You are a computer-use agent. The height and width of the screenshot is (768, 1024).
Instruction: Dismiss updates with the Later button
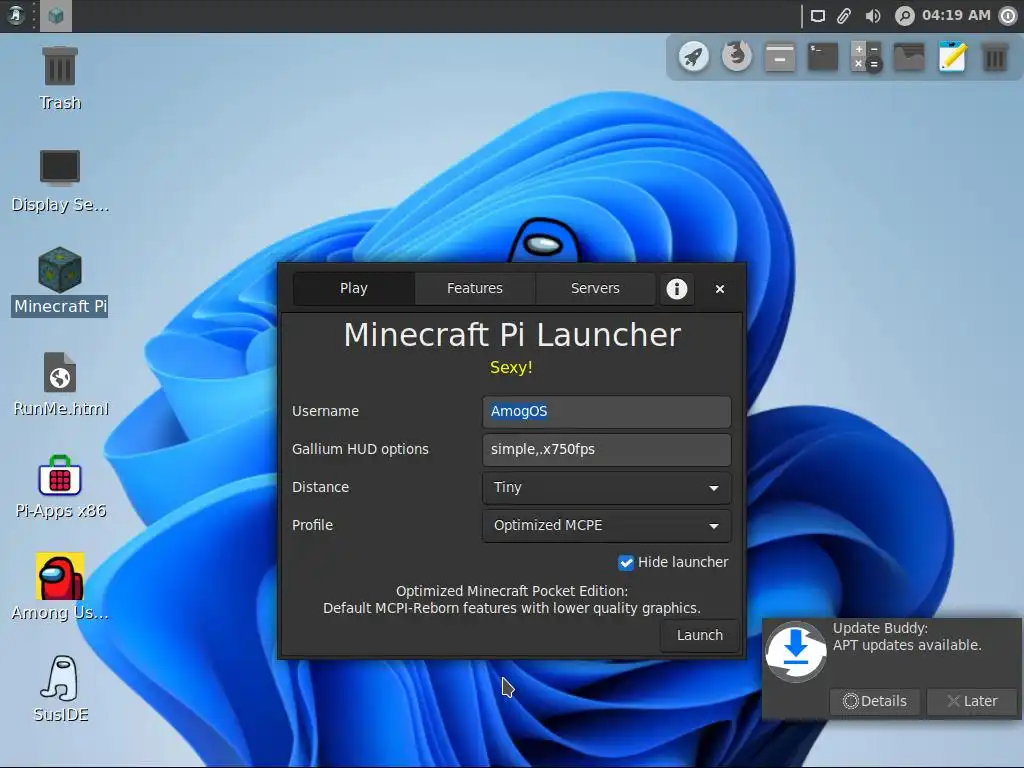point(972,701)
